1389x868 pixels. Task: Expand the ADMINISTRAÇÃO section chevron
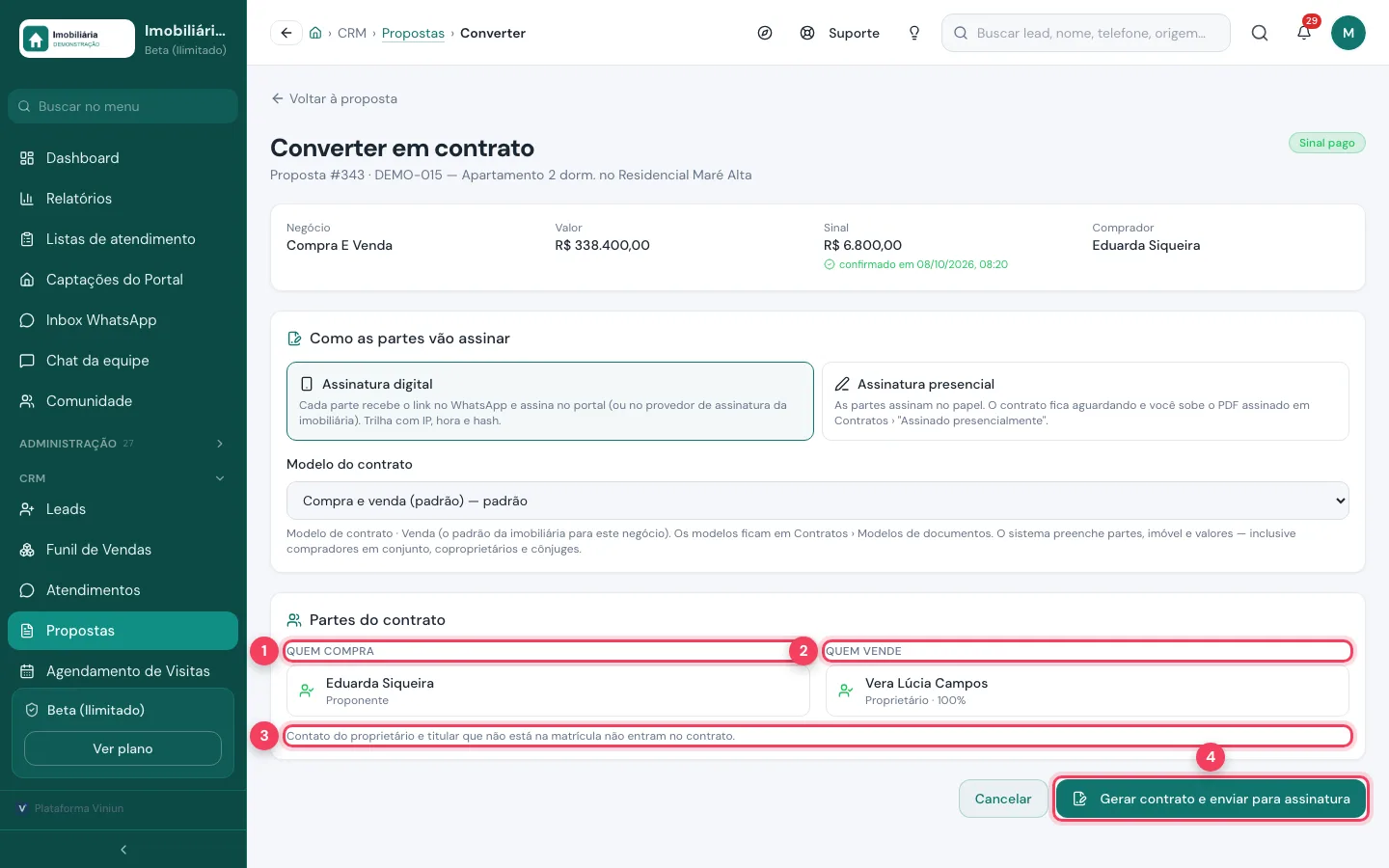pyautogui.click(x=220, y=444)
